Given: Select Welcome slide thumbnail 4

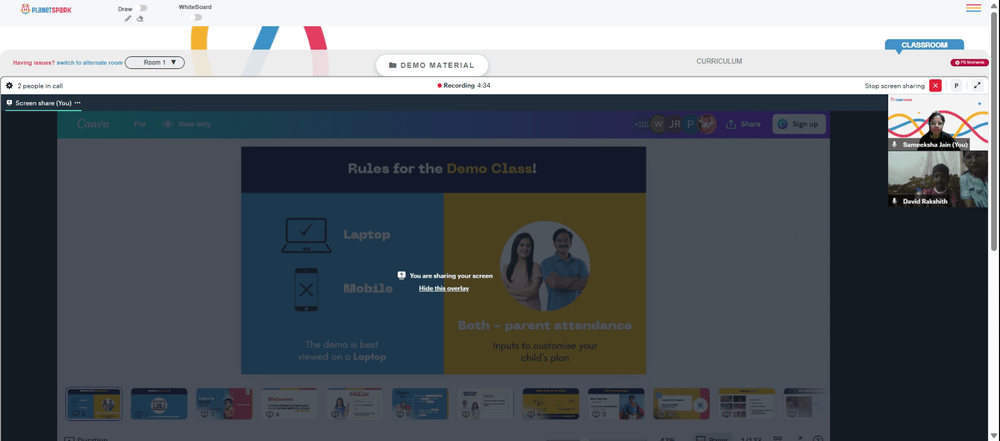Looking at the screenshot, I should [290, 403].
